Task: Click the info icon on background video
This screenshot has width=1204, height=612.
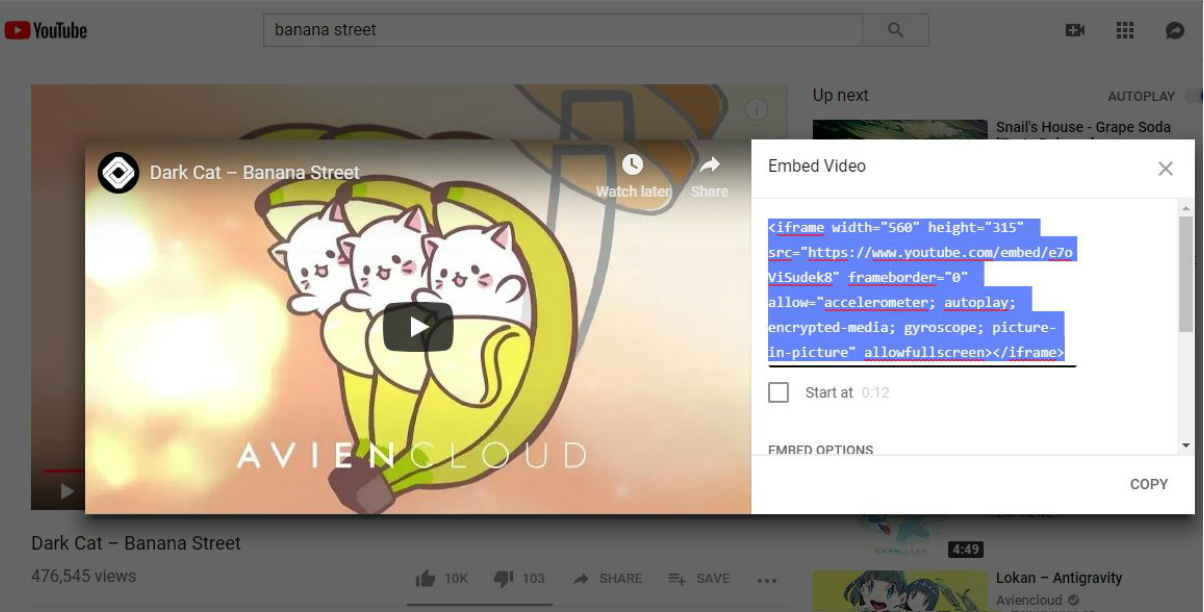Action: coord(757,109)
